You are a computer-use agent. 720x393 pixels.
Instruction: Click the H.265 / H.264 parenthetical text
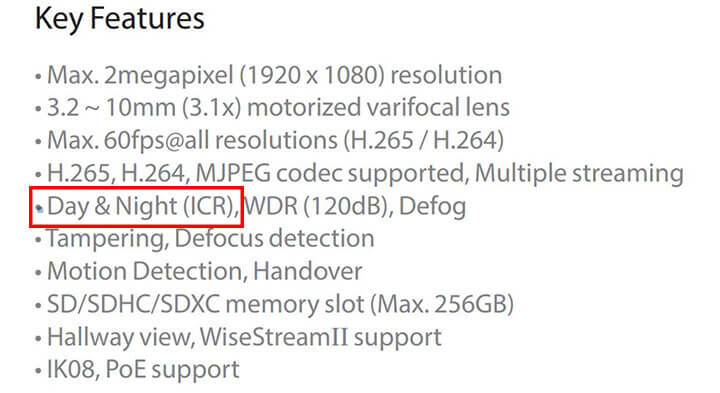click(x=424, y=140)
